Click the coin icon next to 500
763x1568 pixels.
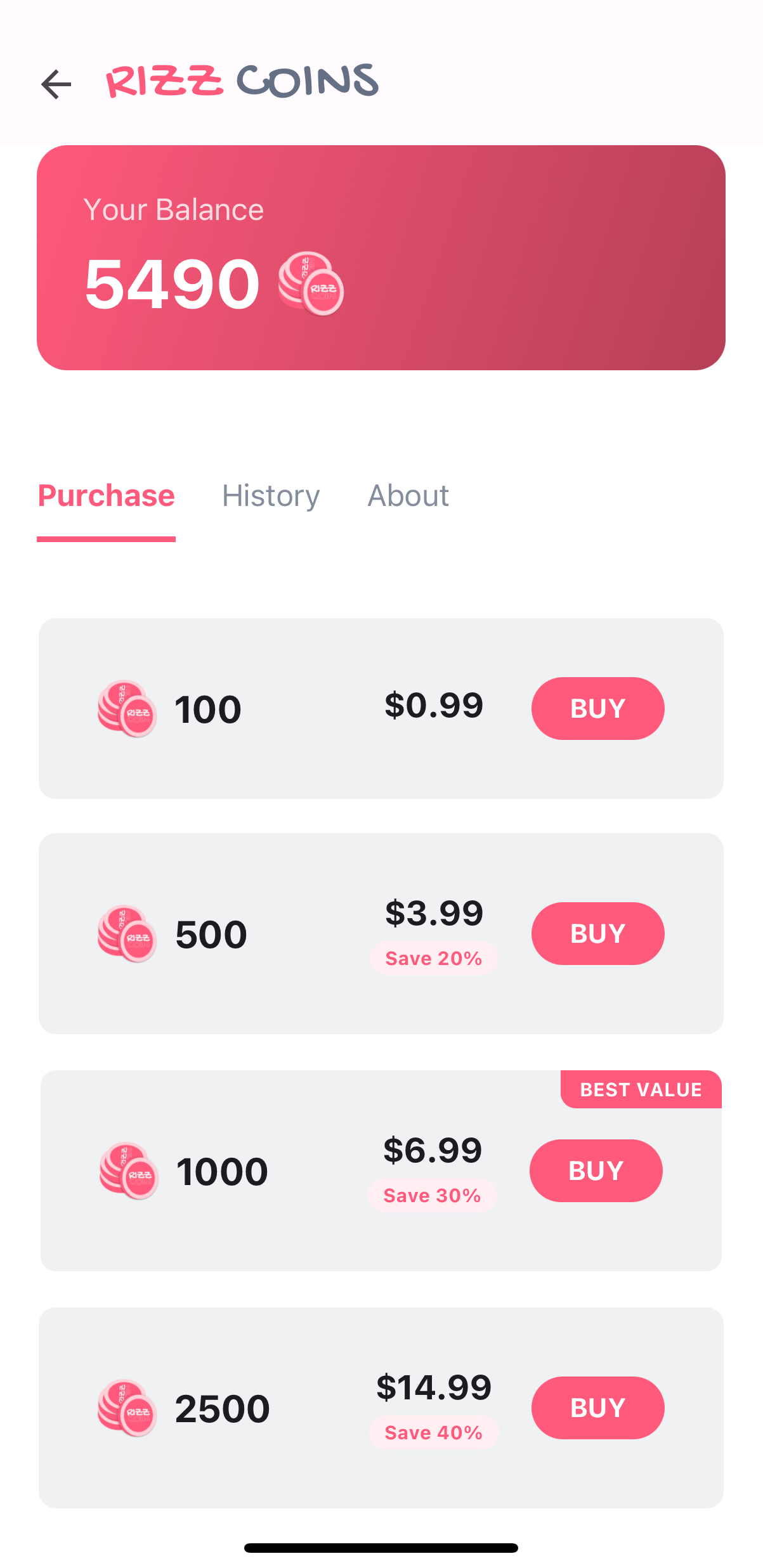tap(127, 934)
